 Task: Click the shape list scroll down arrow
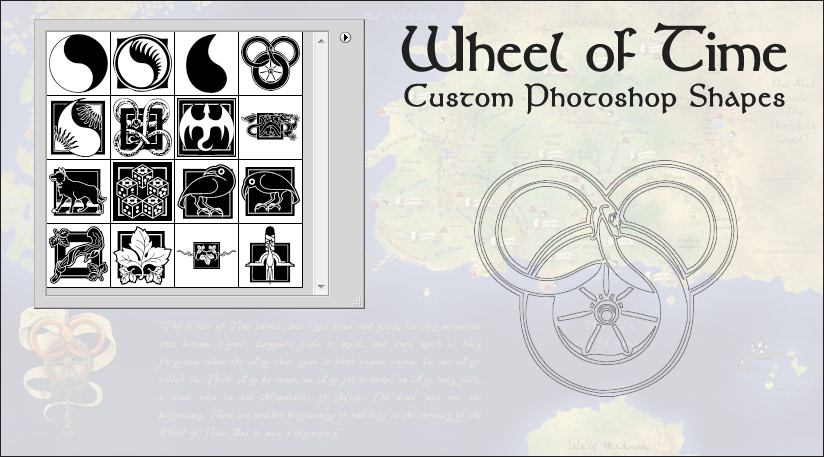pos(321,287)
